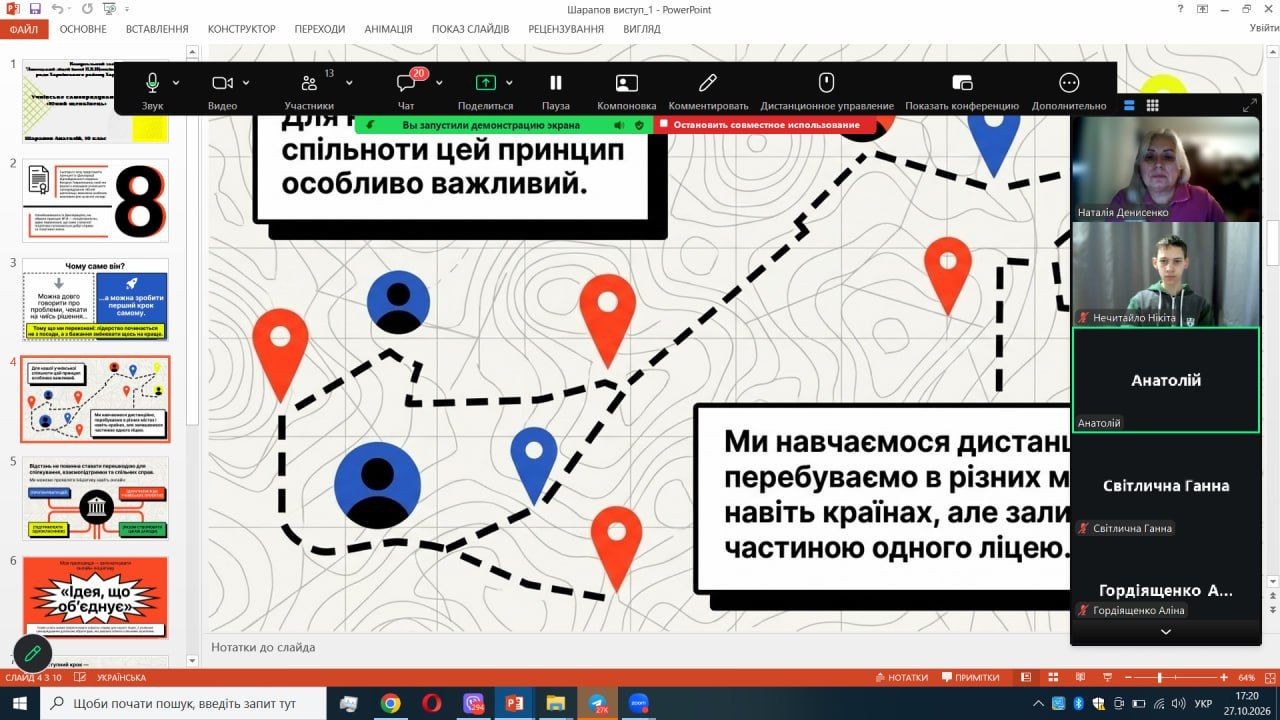Click the green Поделиться share icon
1280x720 pixels.
(485, 83)
